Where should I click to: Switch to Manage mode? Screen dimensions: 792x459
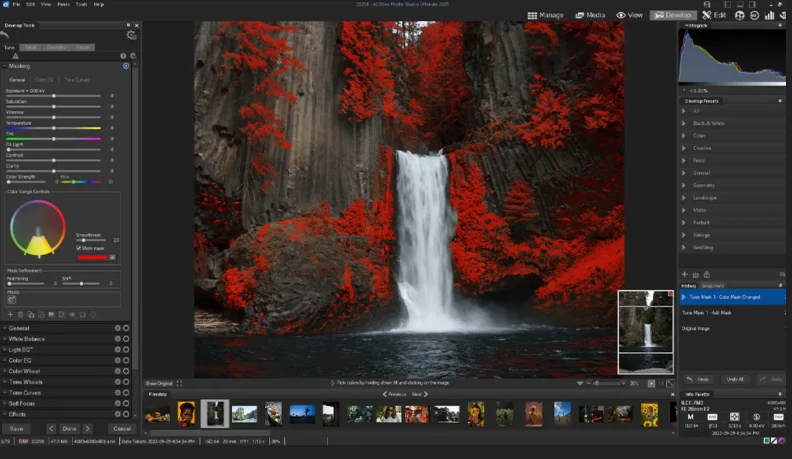tap(546, 15)
